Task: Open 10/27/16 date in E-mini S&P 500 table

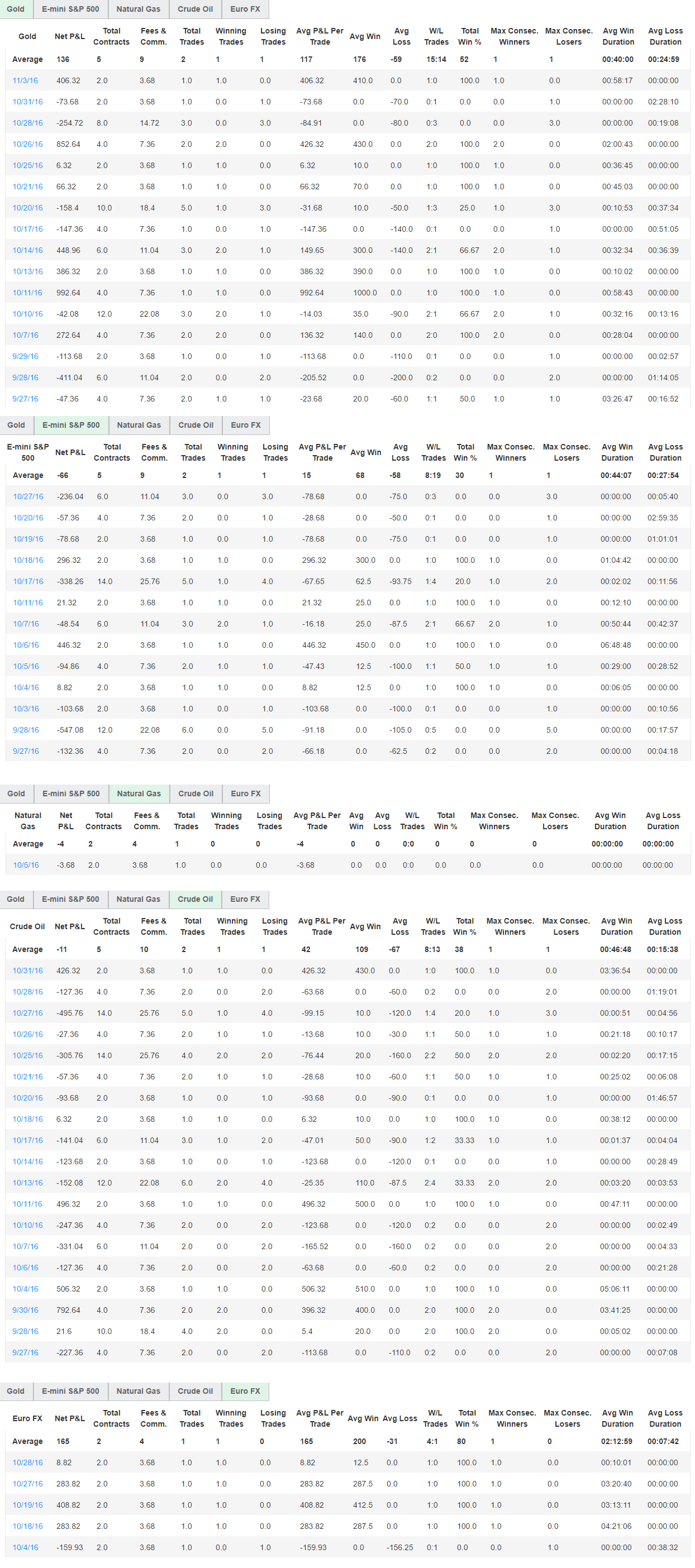Action: point(28,496)
